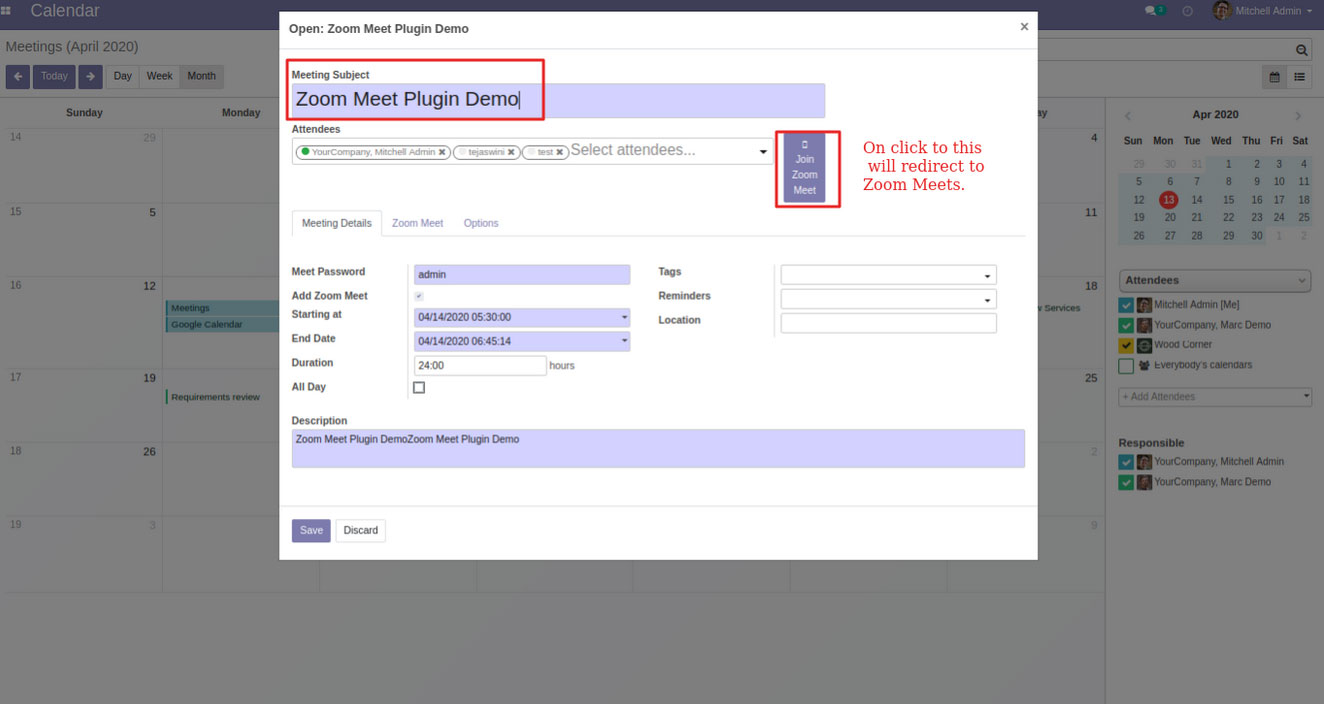Open the Google Calendar event
1324x704 pixels.
pos(222,324)
